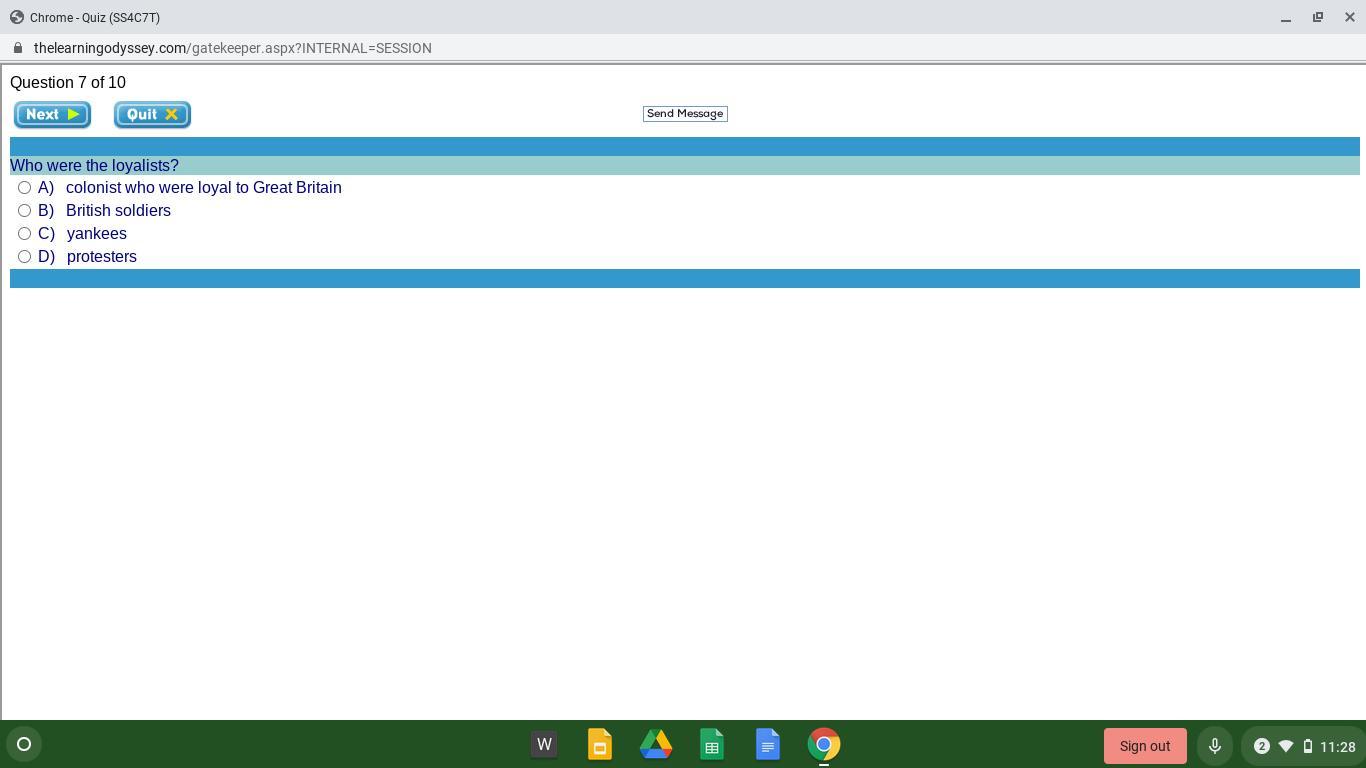Click the Send Message button

tap(685, 113)
